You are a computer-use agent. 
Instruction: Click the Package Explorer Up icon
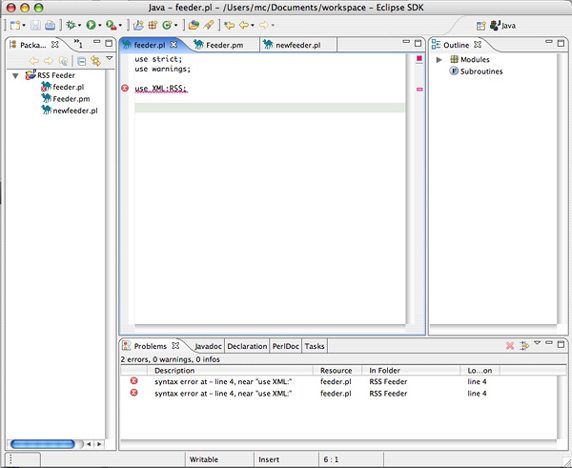63,61
